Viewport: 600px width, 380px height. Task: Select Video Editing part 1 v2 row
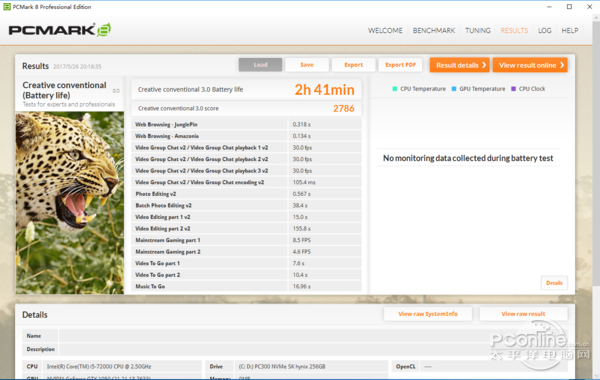coord(246,217)
